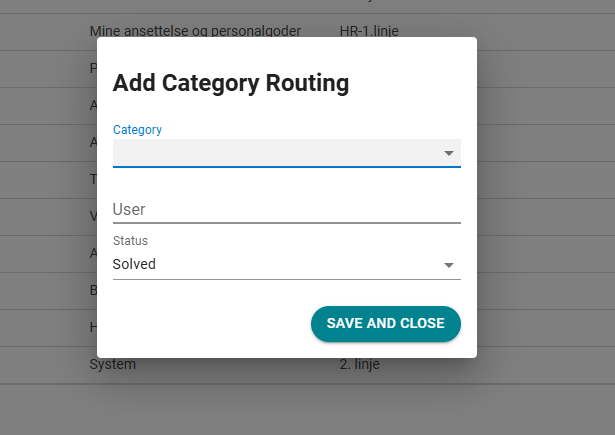Select the Status field showing Solved

[x=270, y=265]
